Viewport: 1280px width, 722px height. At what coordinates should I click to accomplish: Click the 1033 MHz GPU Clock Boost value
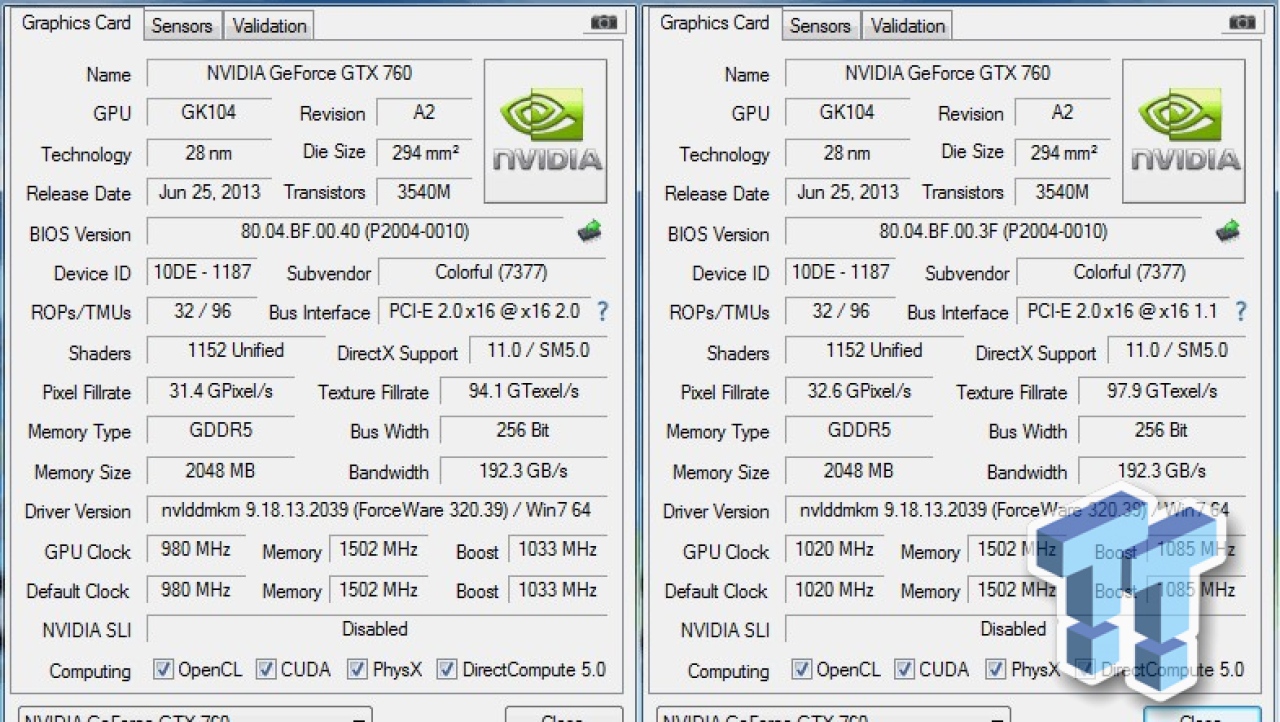557,549
